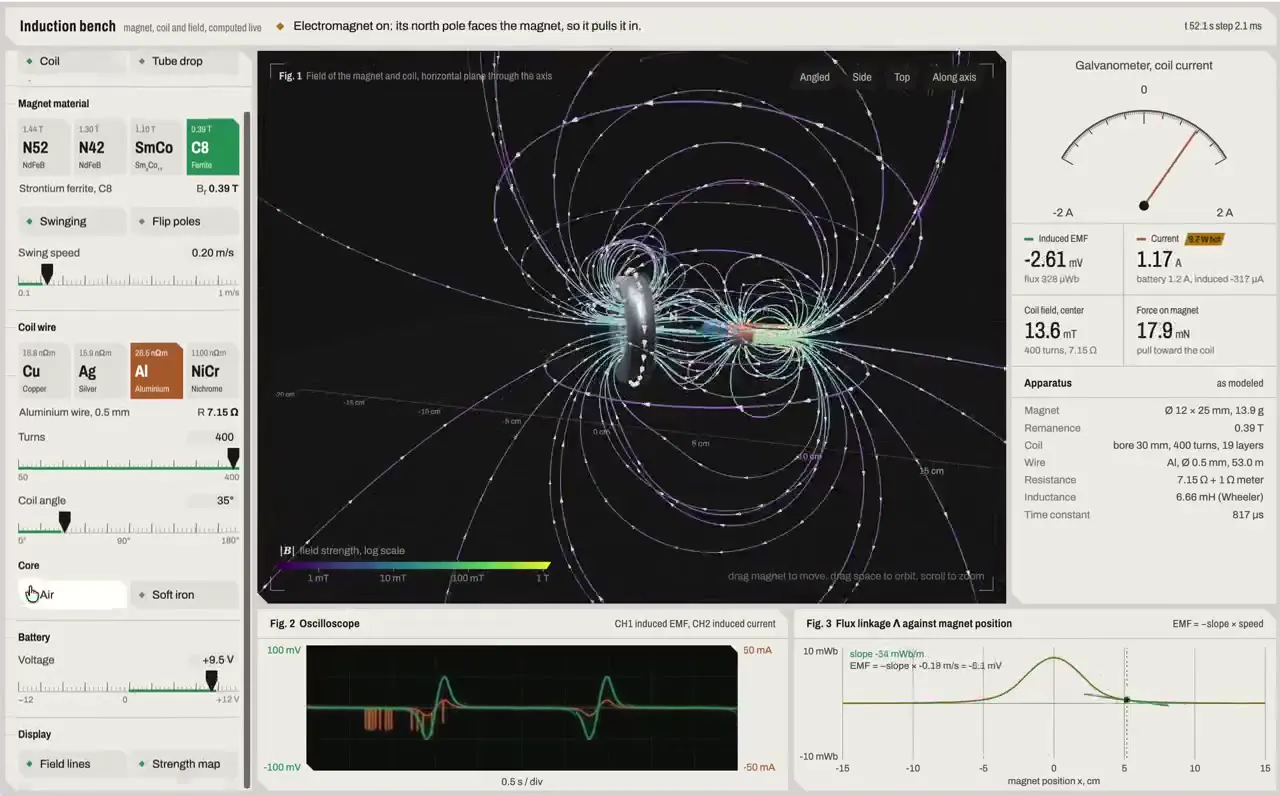Click the 'as modeled' apparatus label
Viewport: 1280px width, 796px height.
[x=1240, y=383]
